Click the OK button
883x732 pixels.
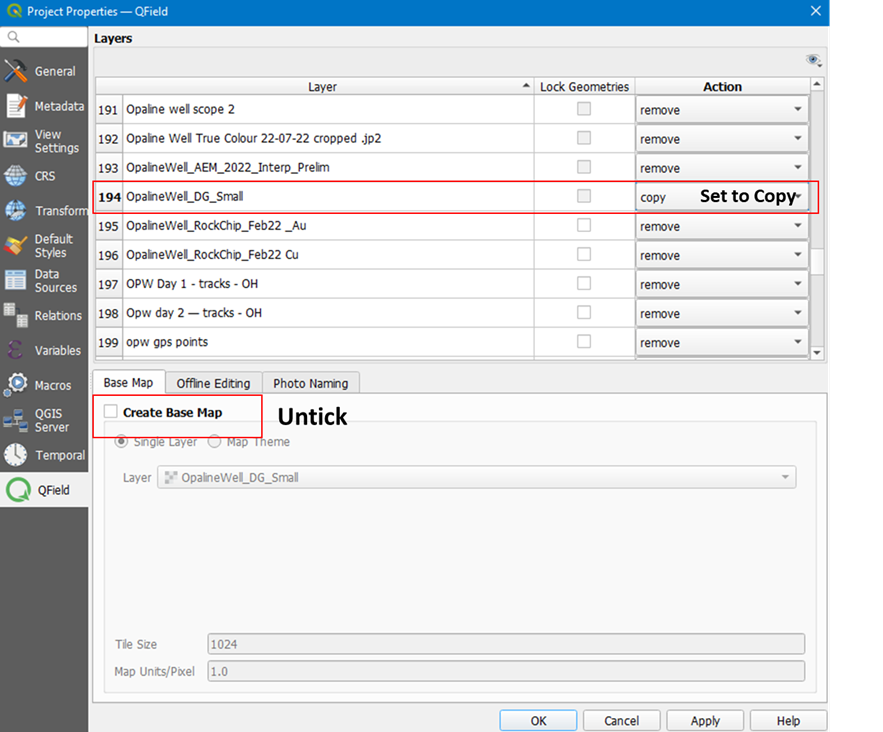tap(538, 721)
